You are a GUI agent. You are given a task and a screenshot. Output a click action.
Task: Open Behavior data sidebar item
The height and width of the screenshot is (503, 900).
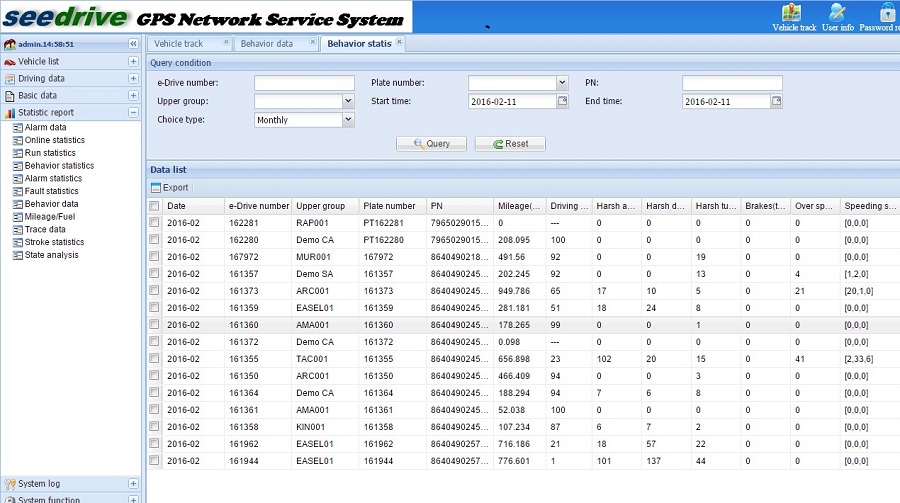51,204
